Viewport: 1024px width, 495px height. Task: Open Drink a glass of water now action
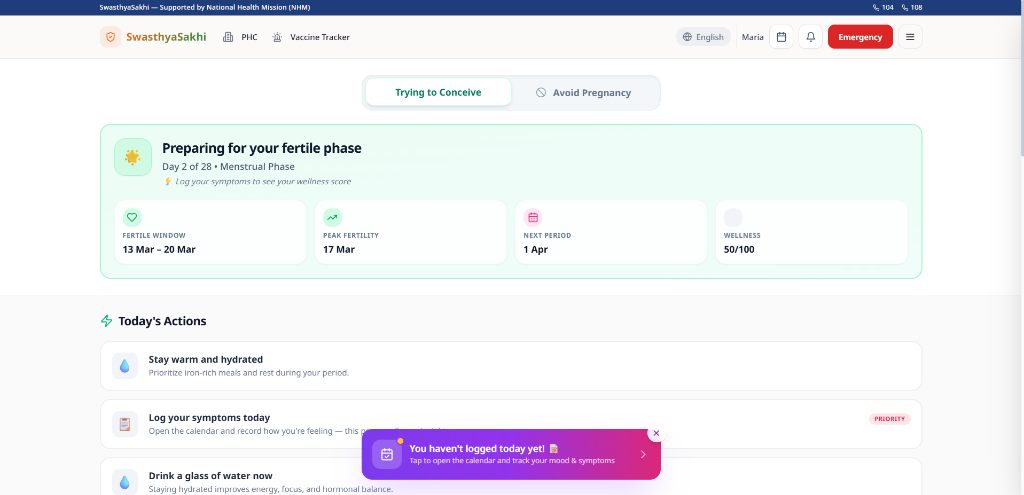click(511, 477)
